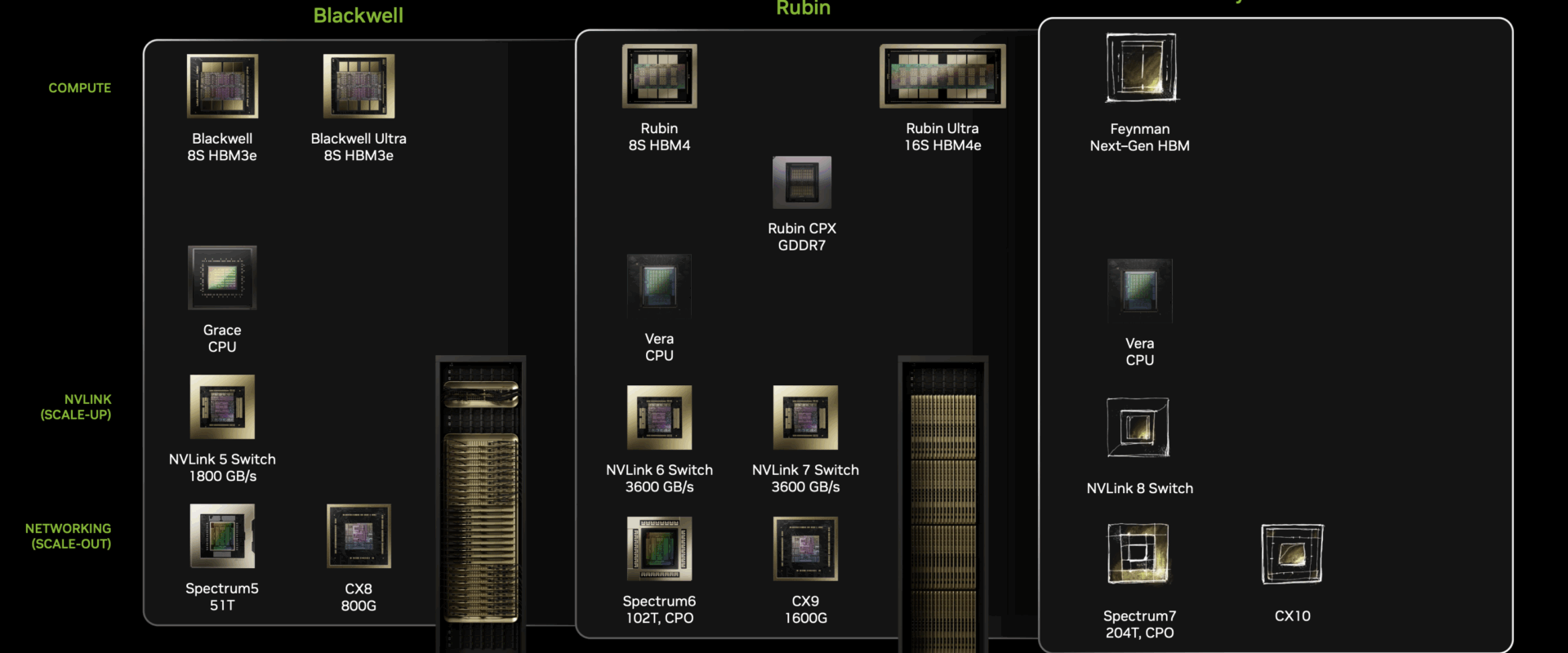Click the Blackwell 8S HBM3e chip image
The image size is (1568, 653).
pos(222,87)
